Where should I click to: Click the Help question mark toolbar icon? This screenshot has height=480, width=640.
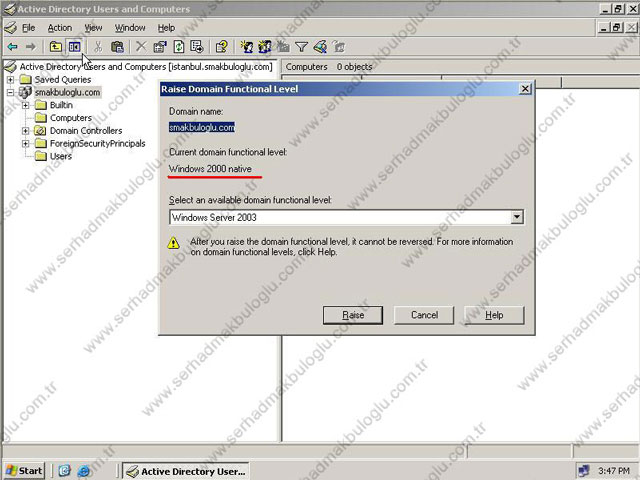222,47
